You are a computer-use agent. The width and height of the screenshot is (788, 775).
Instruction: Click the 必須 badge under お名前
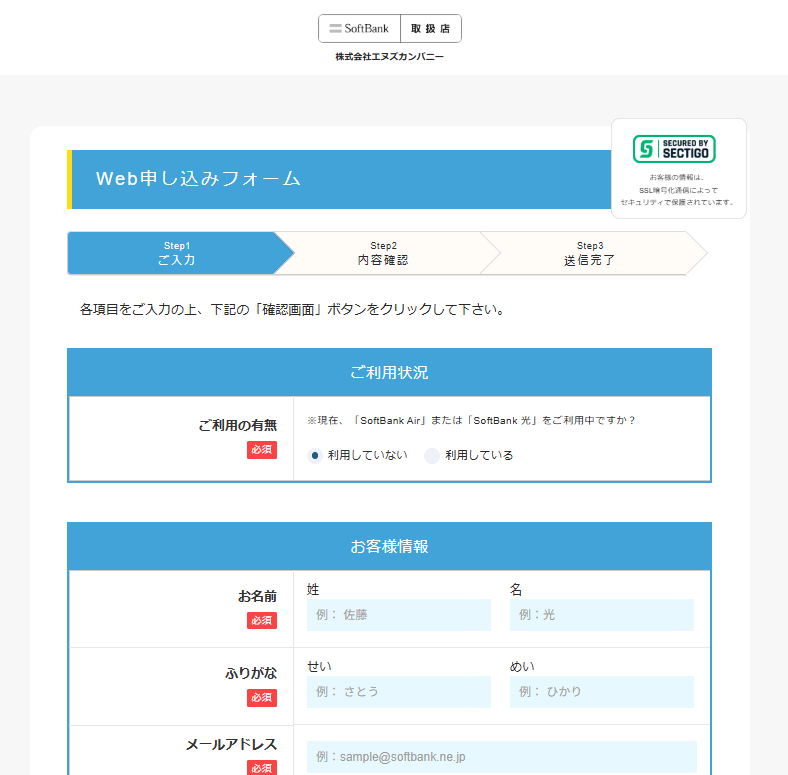coord(262,621)
